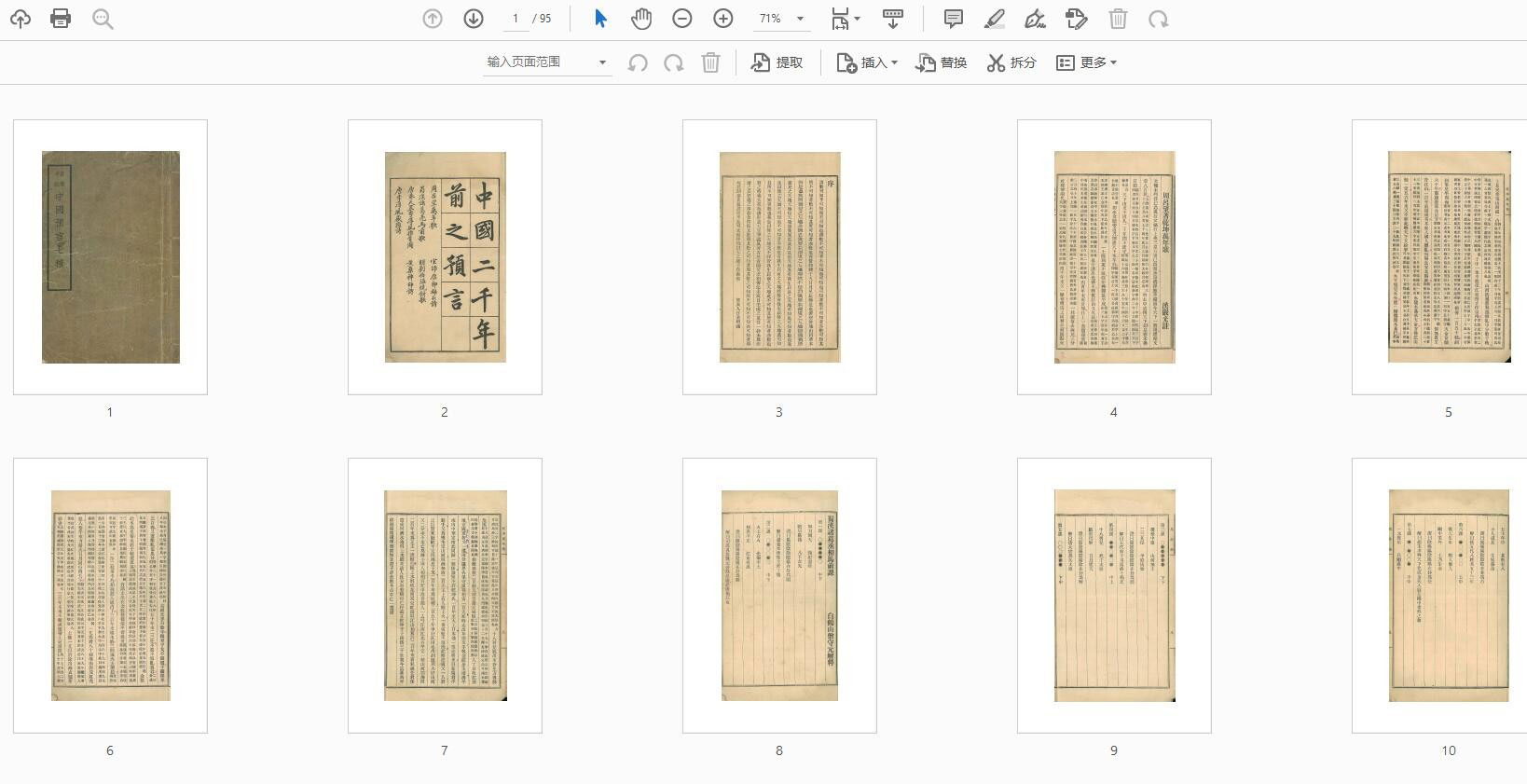
Task: Open the 更多 more options menu
Action: click(1086, 62)
